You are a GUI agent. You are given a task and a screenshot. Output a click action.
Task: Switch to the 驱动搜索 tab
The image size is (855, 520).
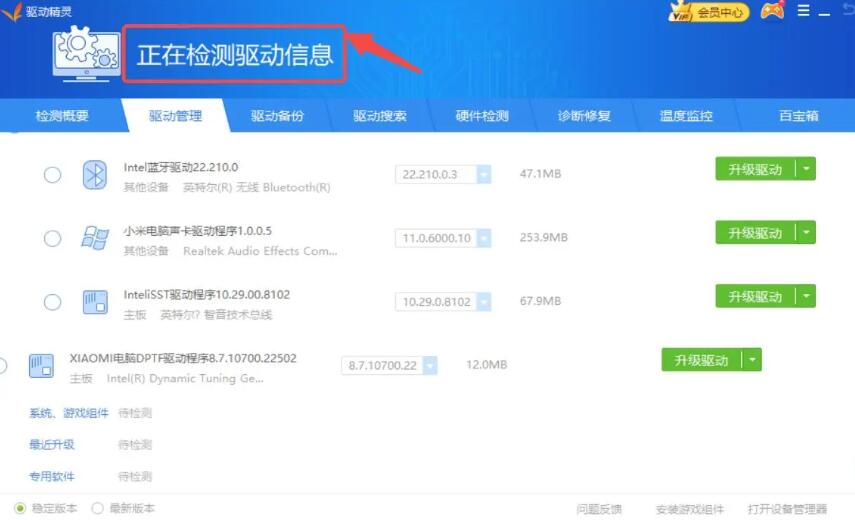[x=380, y=116]
